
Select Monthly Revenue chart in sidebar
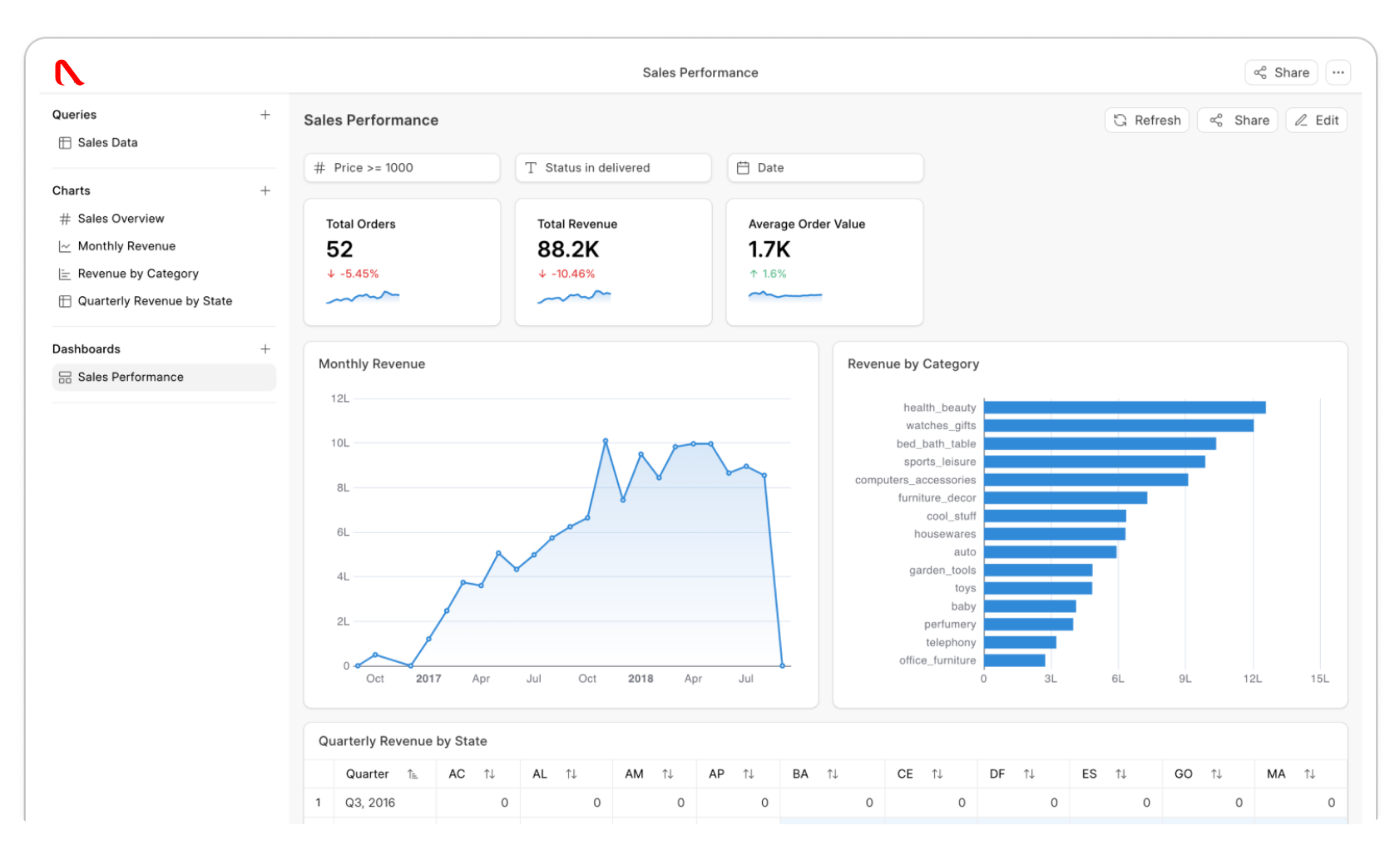(x=126, y=246)
